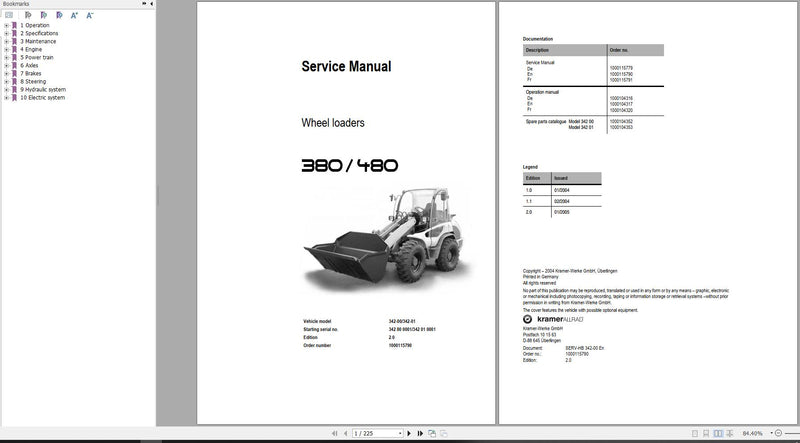Click the Bookmarks panel title
This screenshot has width=800, height=443.
[x=16, y=4]
